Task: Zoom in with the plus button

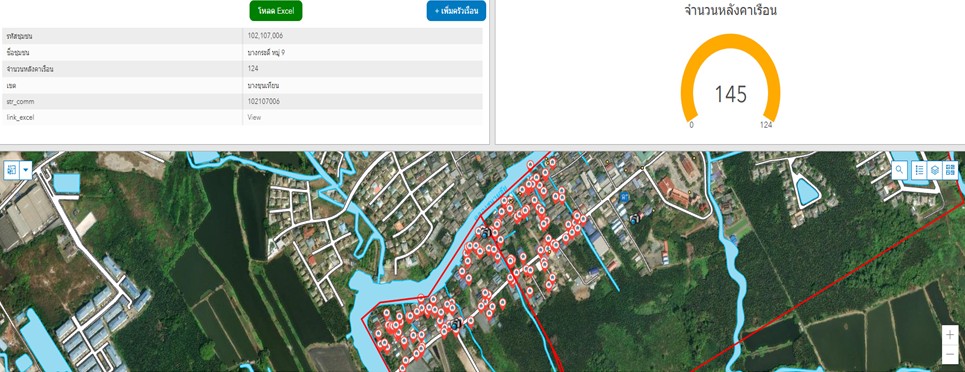Action: 950,335
